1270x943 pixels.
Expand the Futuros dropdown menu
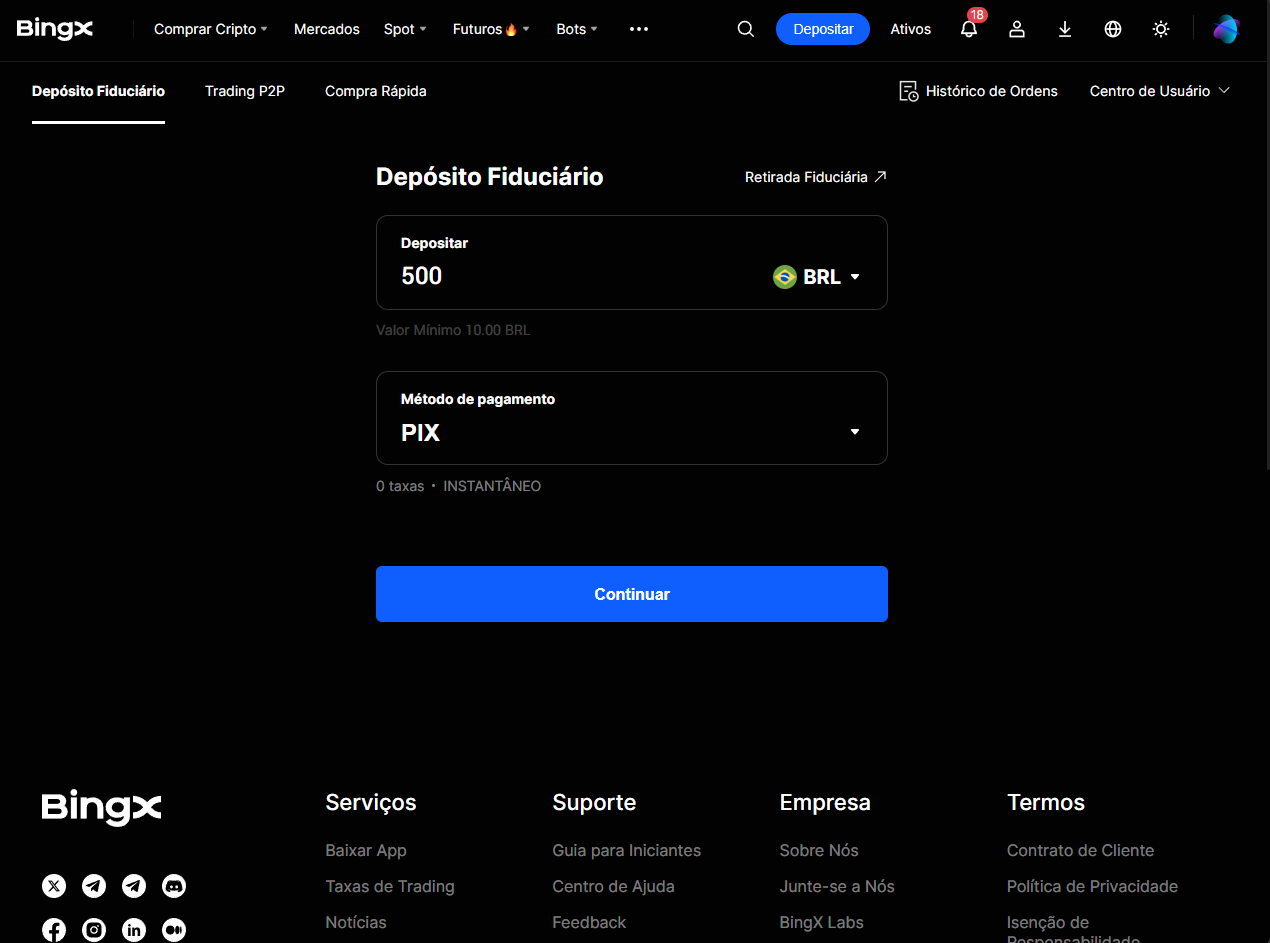(491, 29)
